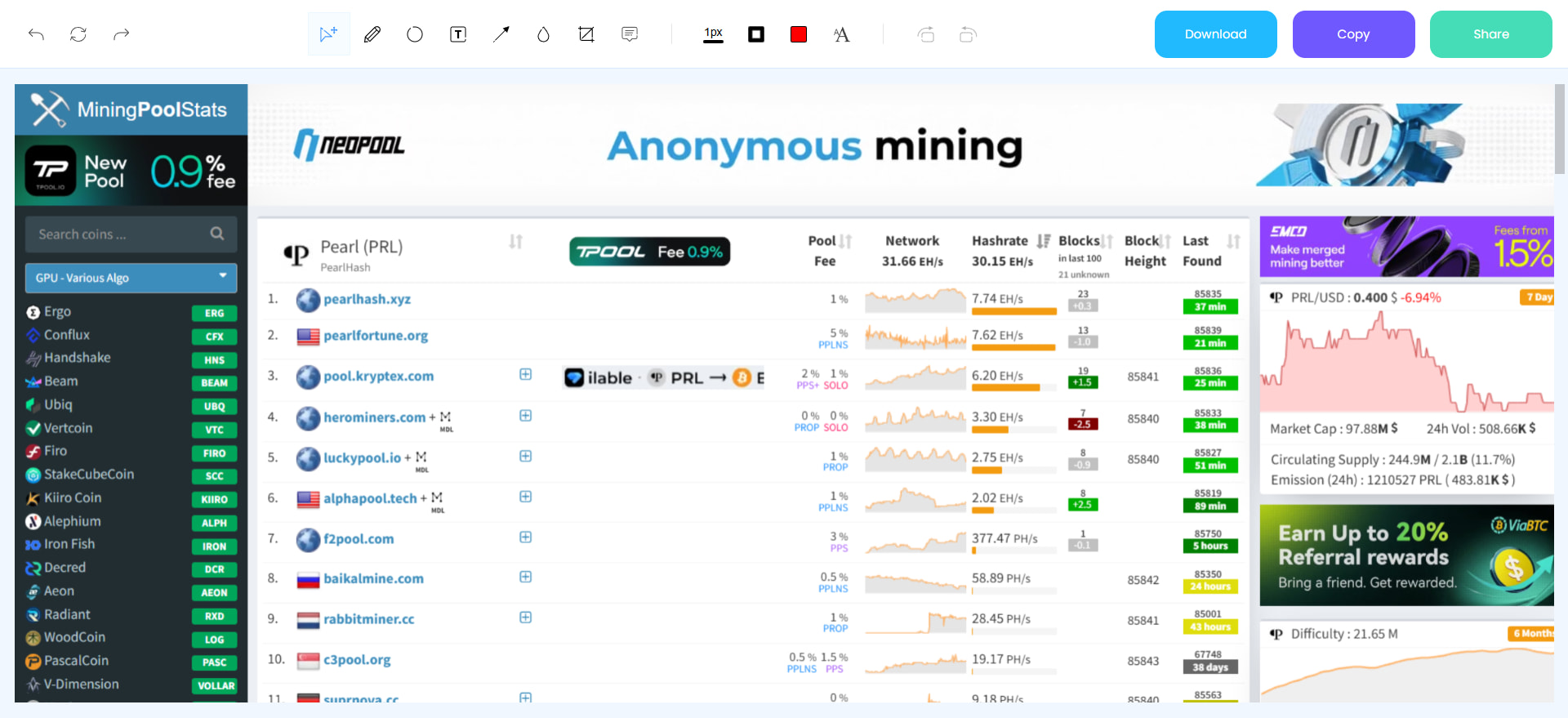Click the IRON ticker badge

click(x=215, y=546)
